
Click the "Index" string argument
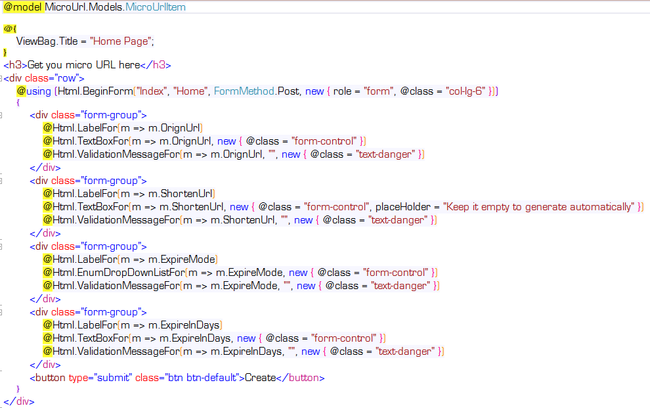tap(151, 91)
